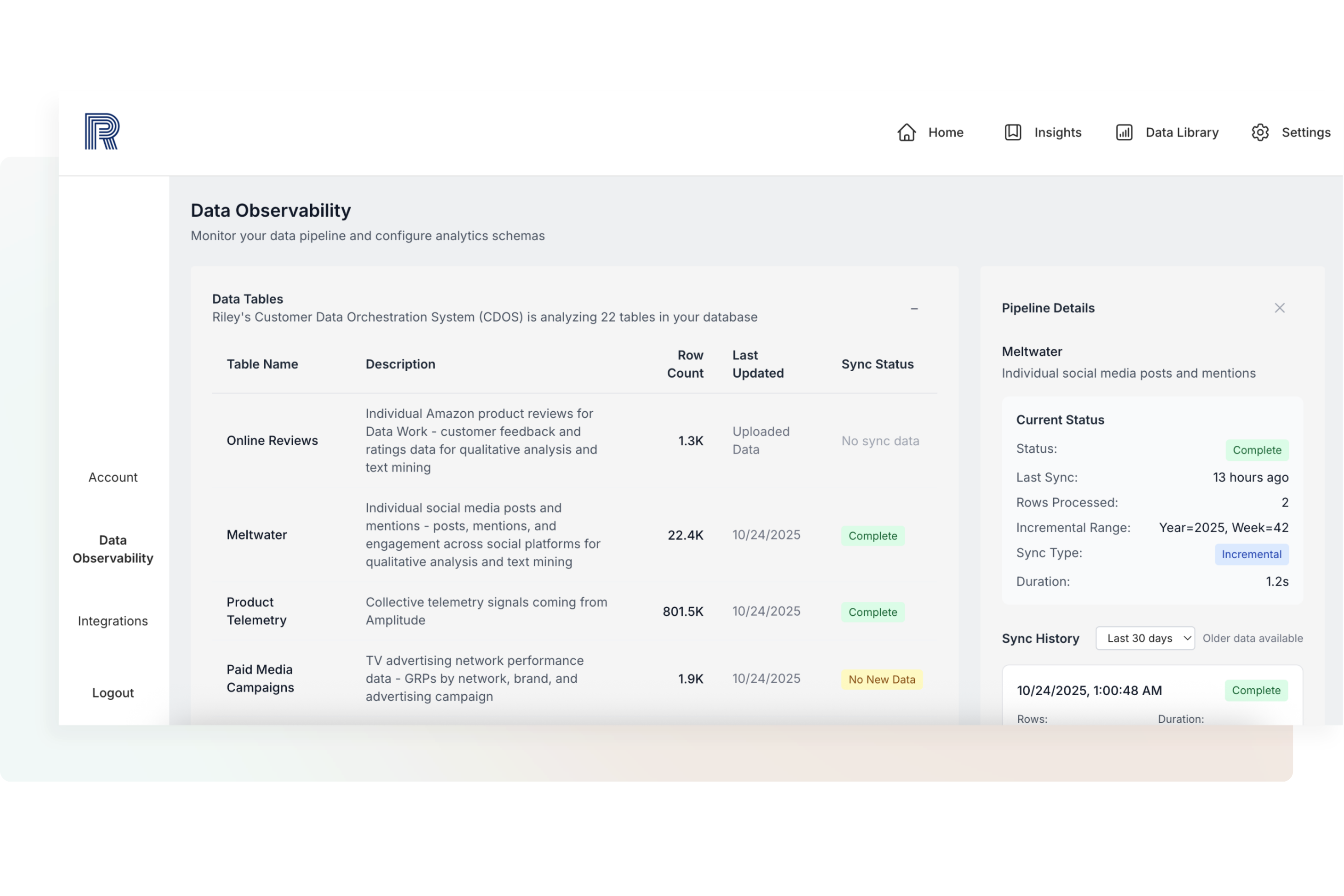1344x896 pixels.
Task: Open Account in the sidebar
Action: click(113, 477)
